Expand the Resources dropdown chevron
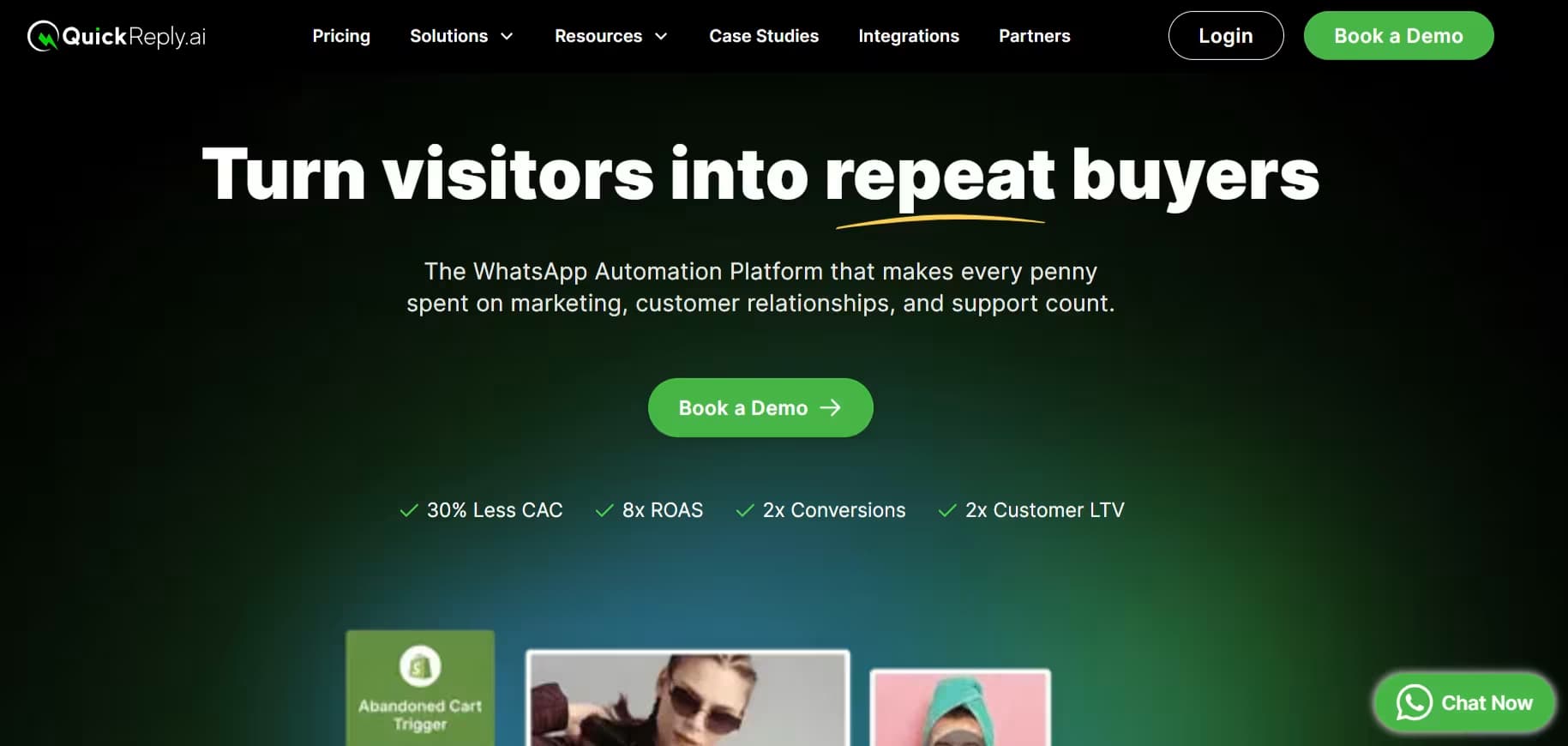 click(x=661, y=36)
